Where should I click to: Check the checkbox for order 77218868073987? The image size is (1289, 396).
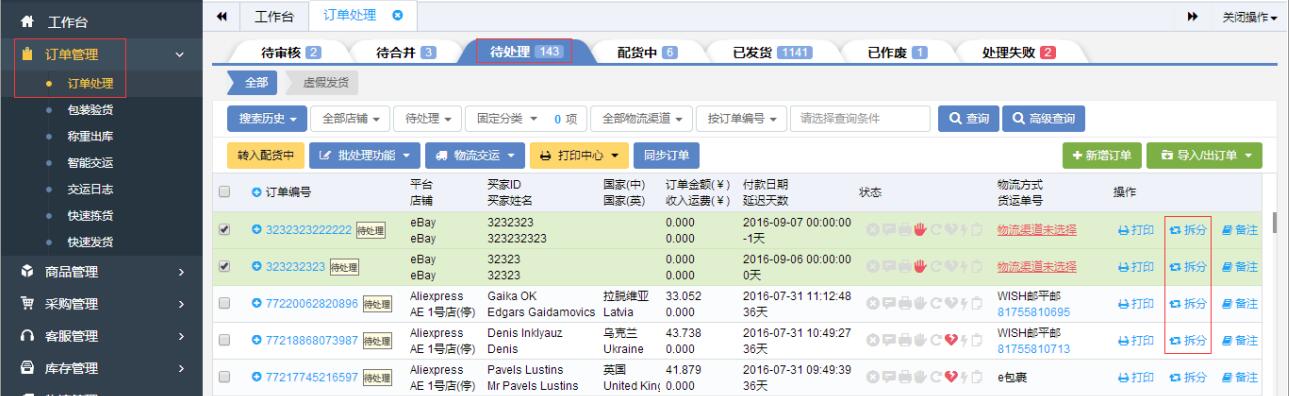pyautogui.click(x=225, y=341)
